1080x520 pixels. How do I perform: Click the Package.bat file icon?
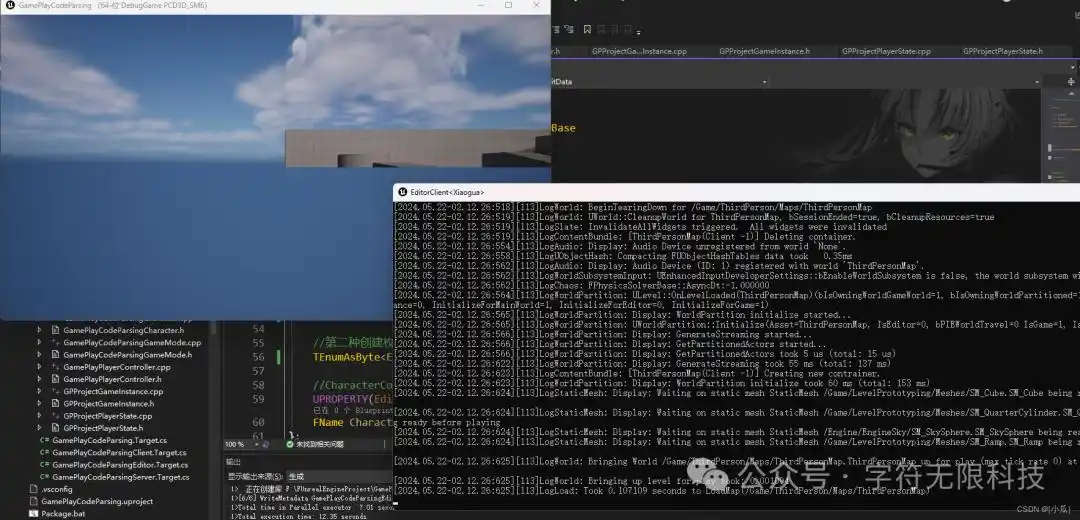pos(32,513)
